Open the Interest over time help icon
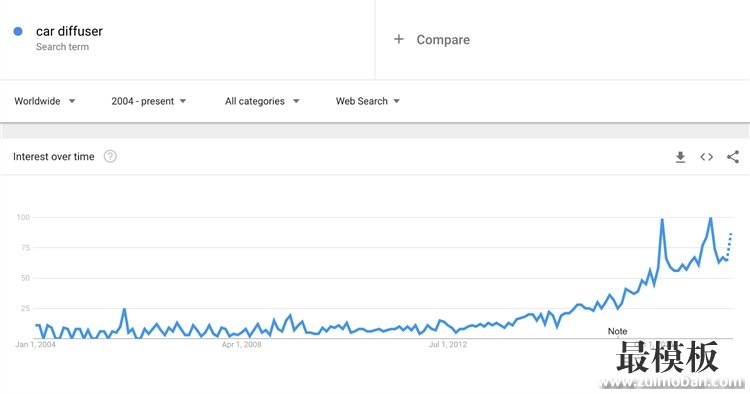Viewport: 750px width, 394px height. coord(110,156)
